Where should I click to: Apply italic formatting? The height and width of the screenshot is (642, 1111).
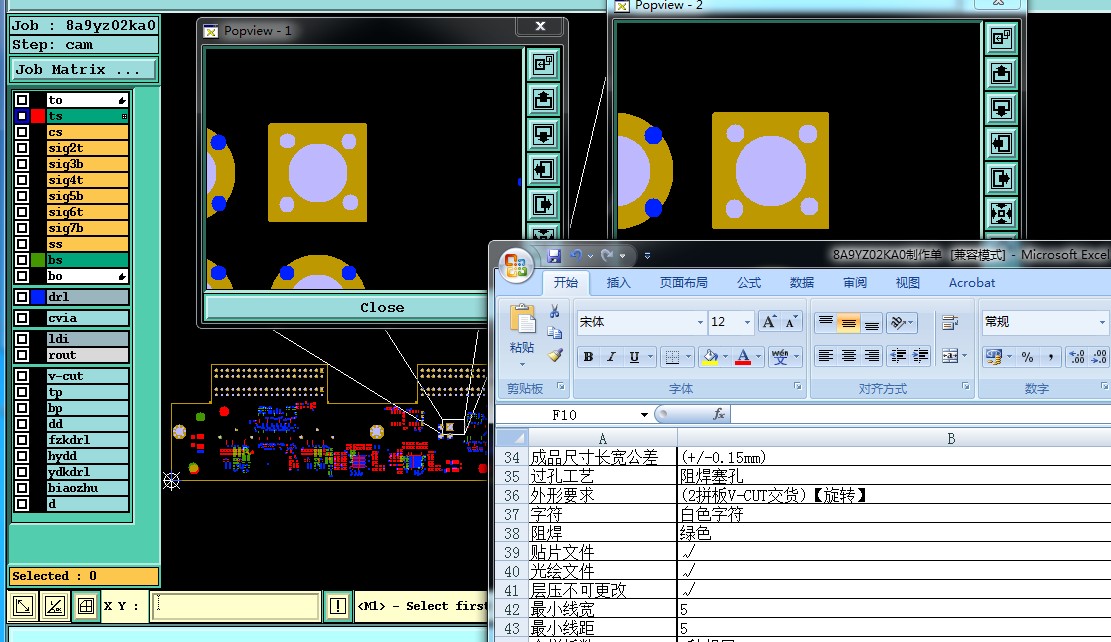coord(611,357)
